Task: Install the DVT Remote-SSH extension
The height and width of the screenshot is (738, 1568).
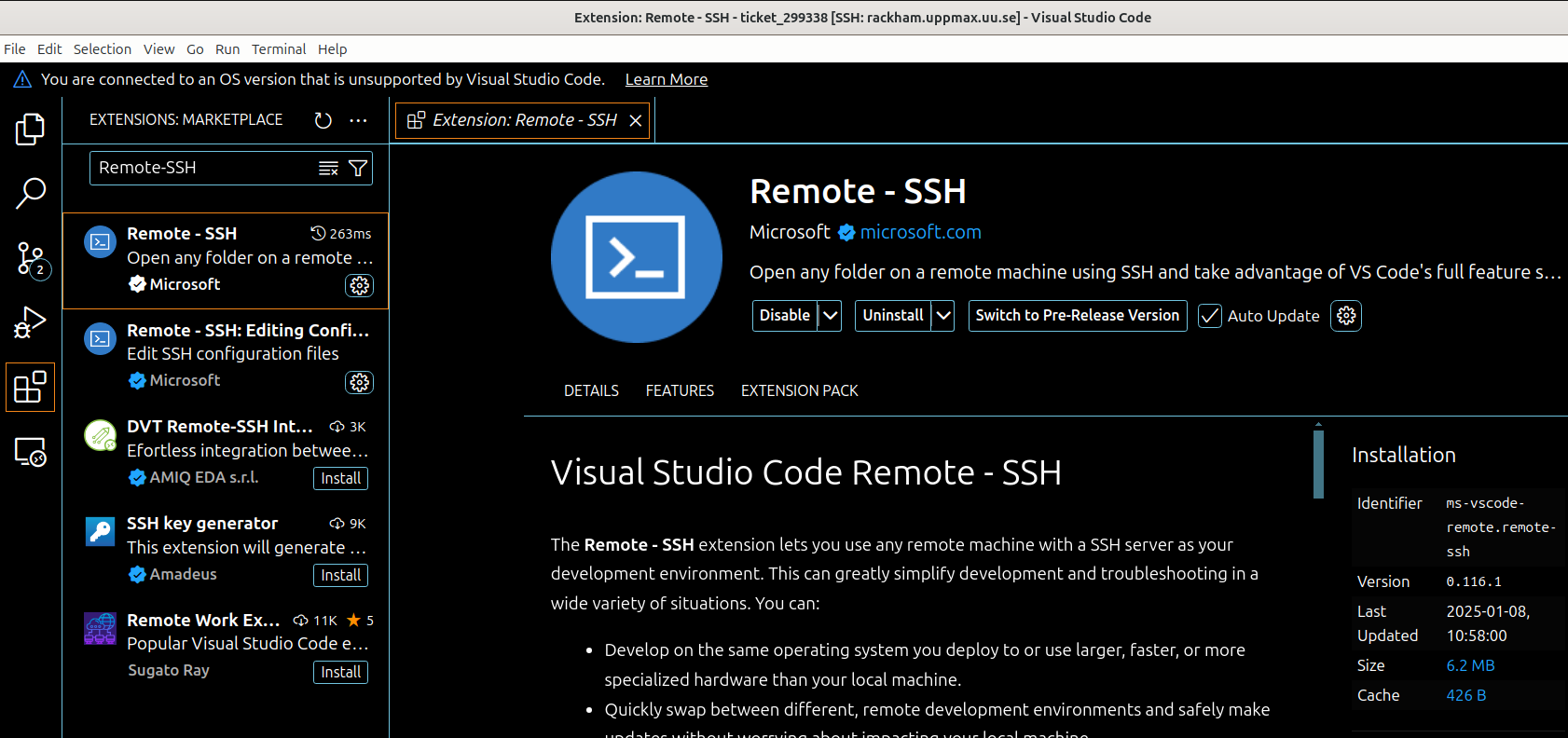Action: 340,479
